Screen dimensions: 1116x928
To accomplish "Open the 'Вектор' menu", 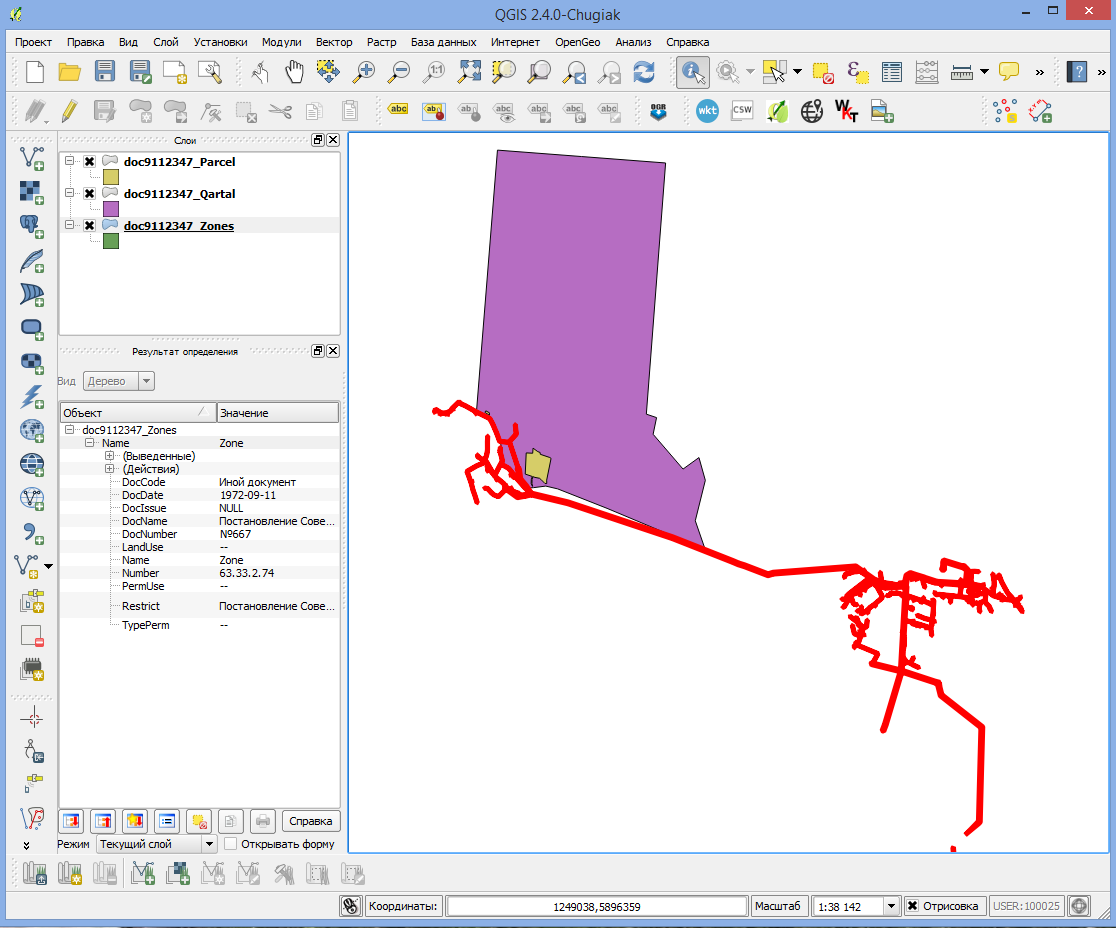I will coord(333,42).
